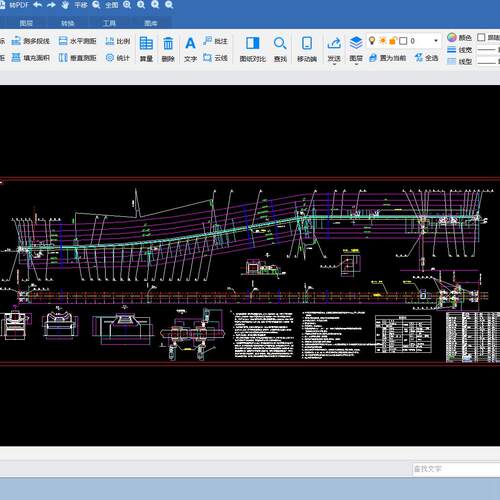Expand the layer 0 dropdown list
Image resolution: width=500 pixels, height=500 pixels.
(436, 41)
